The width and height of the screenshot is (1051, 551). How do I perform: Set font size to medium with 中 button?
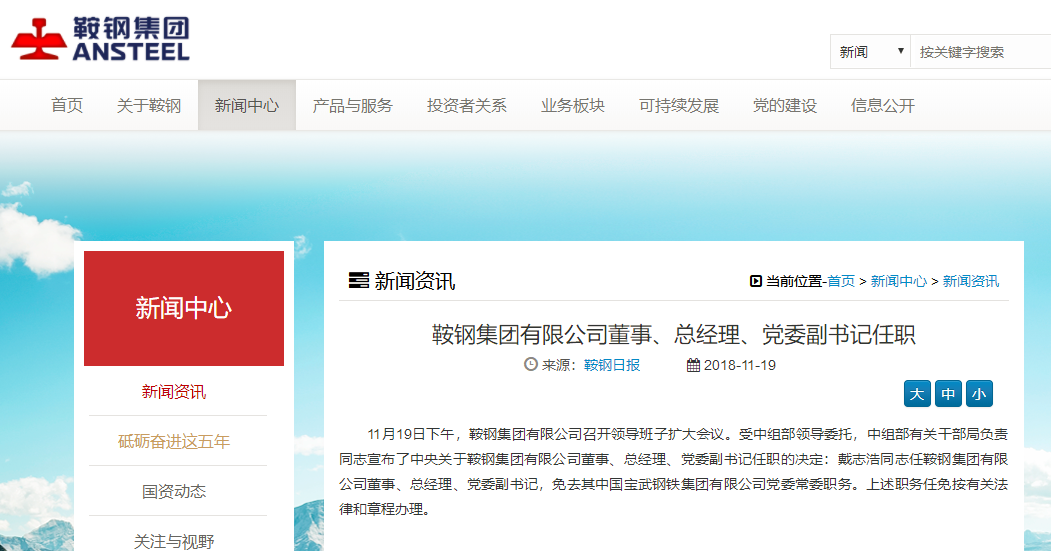948,394
